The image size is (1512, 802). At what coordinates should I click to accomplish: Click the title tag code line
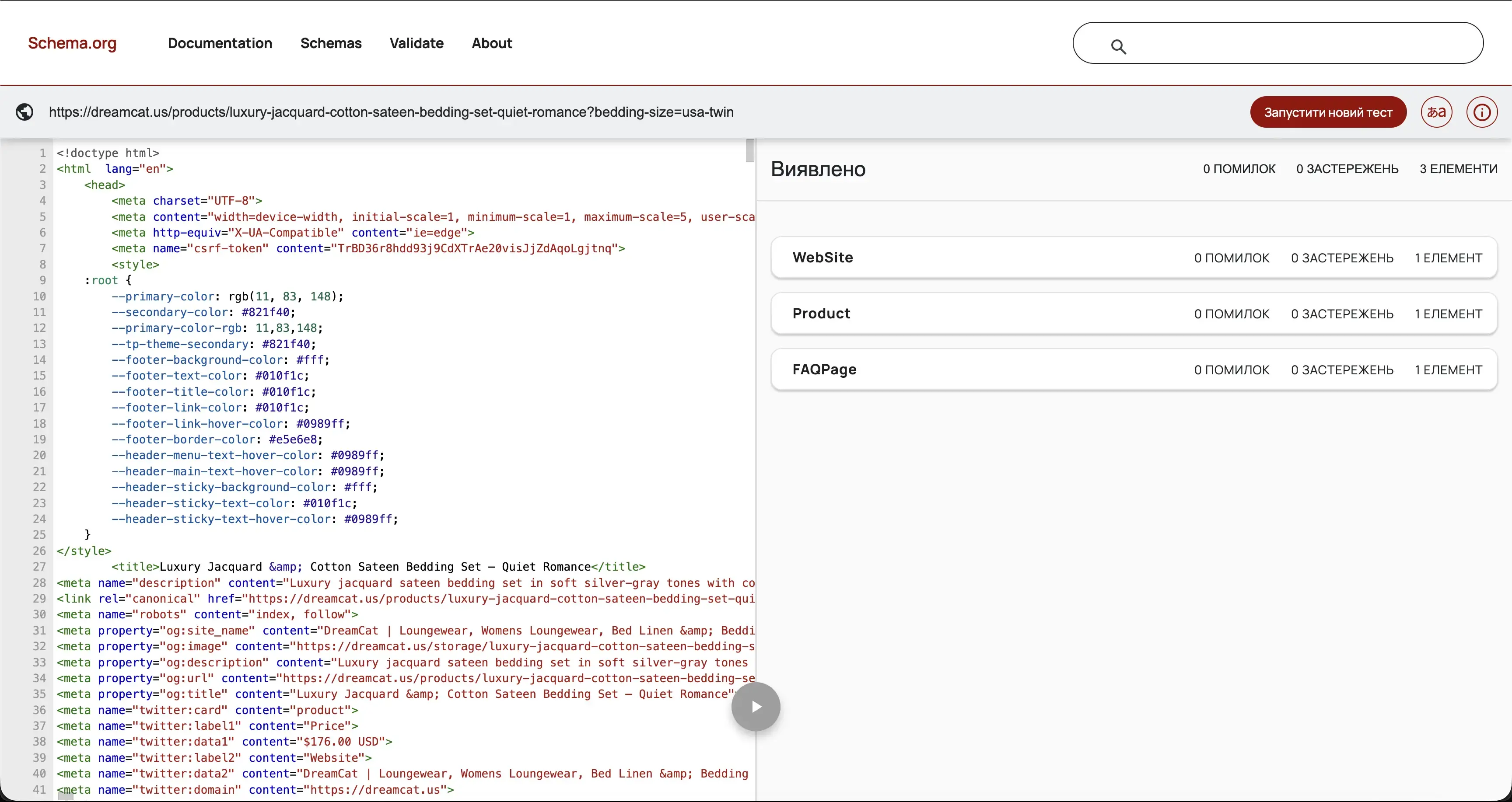tap(378, 567)
